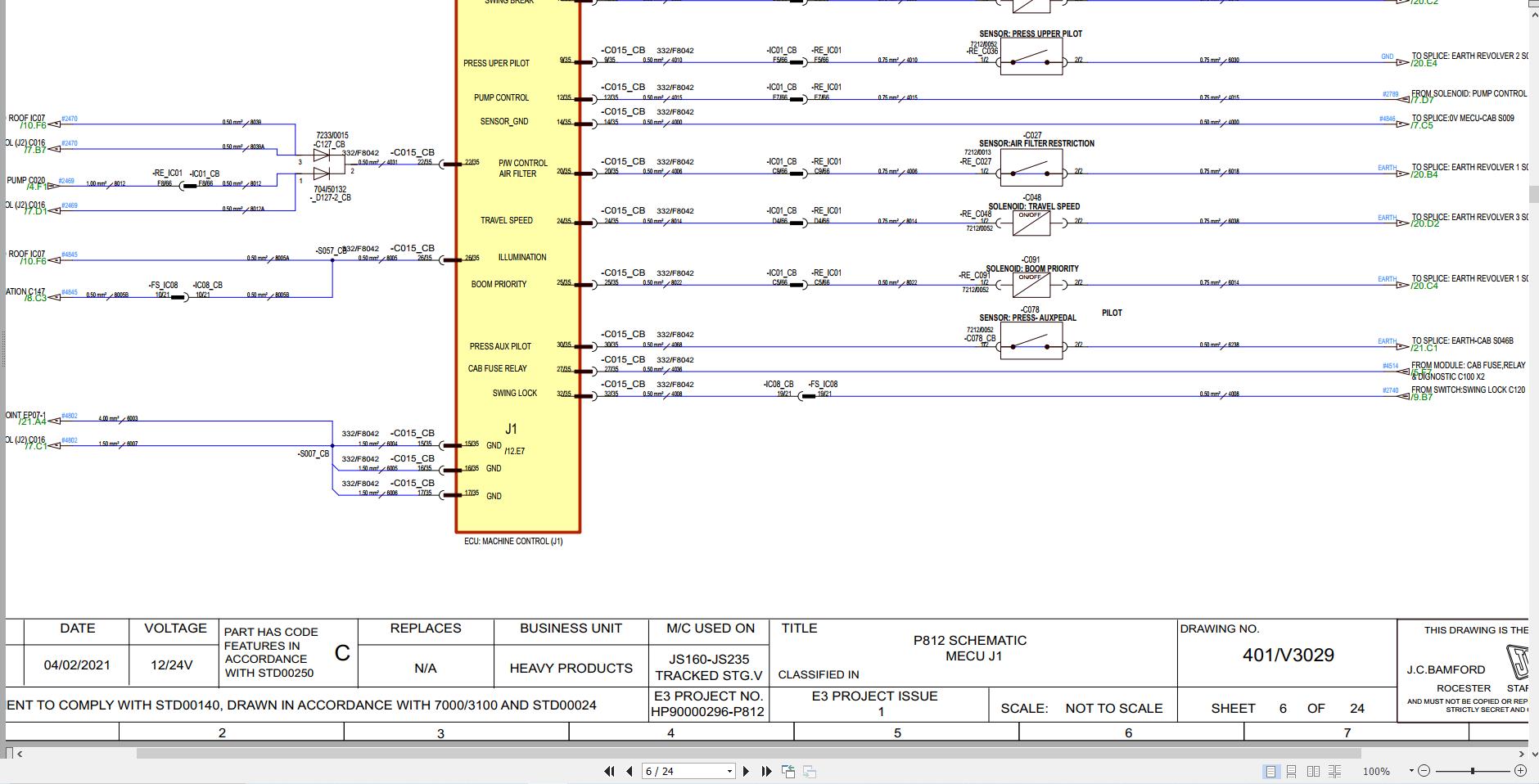Open the zoom percentage dropdown arrow
This screenshot has height=784, width=1539.
point(1411,771)
